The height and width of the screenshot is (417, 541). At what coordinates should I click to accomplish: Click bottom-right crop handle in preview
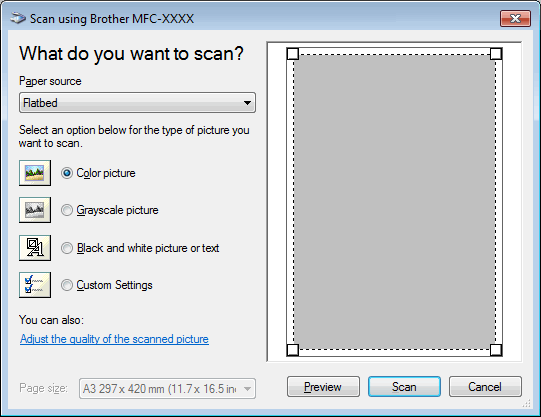click(496, 350)
